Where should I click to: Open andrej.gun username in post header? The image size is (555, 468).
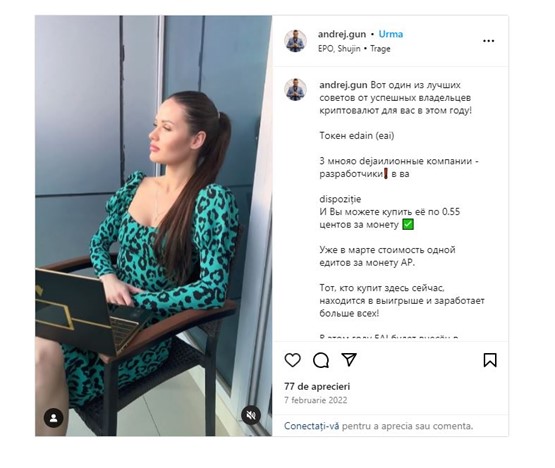point(342,34)
